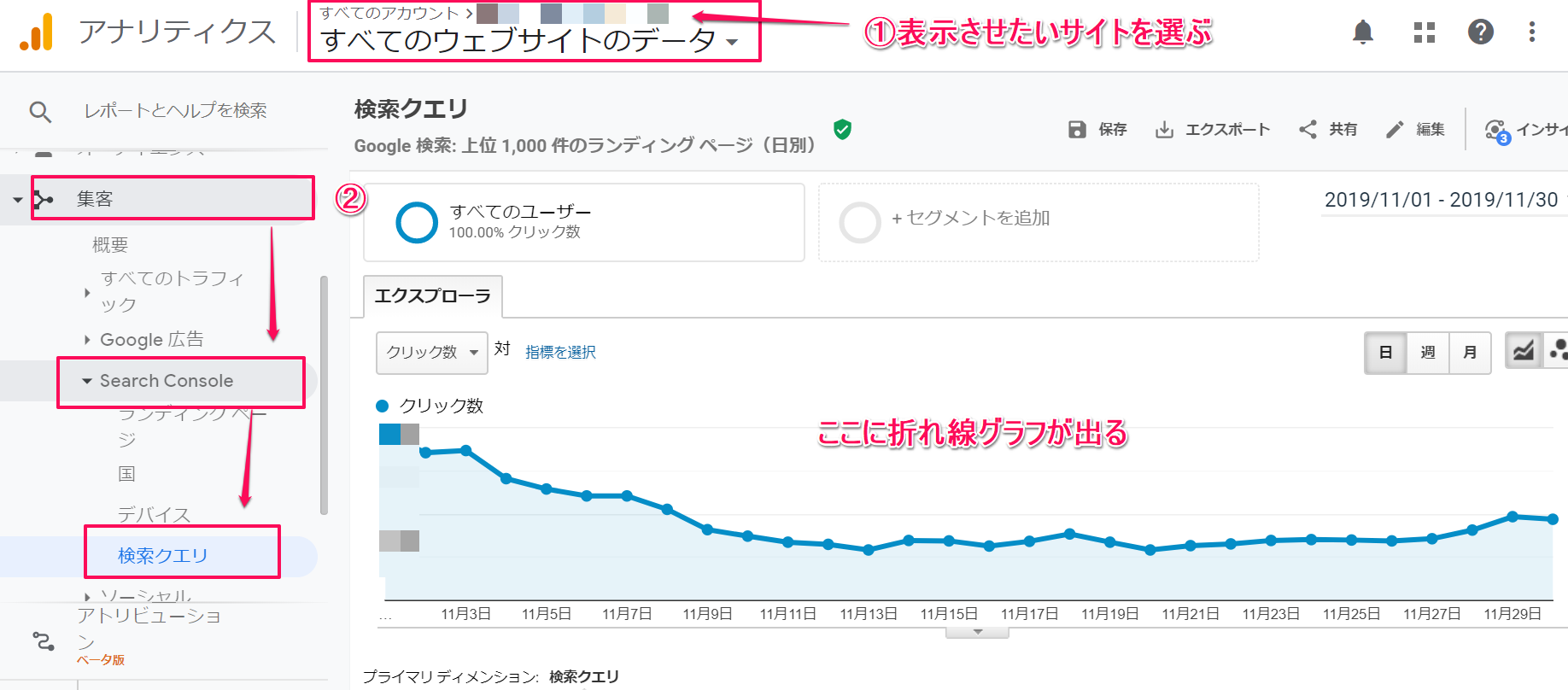
Task: Switch graph to 週 weekly view
Action: pos(1427,352)
